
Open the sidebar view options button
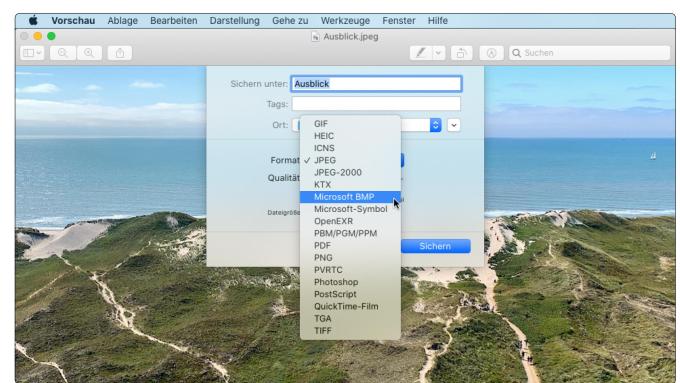point(32,53)
